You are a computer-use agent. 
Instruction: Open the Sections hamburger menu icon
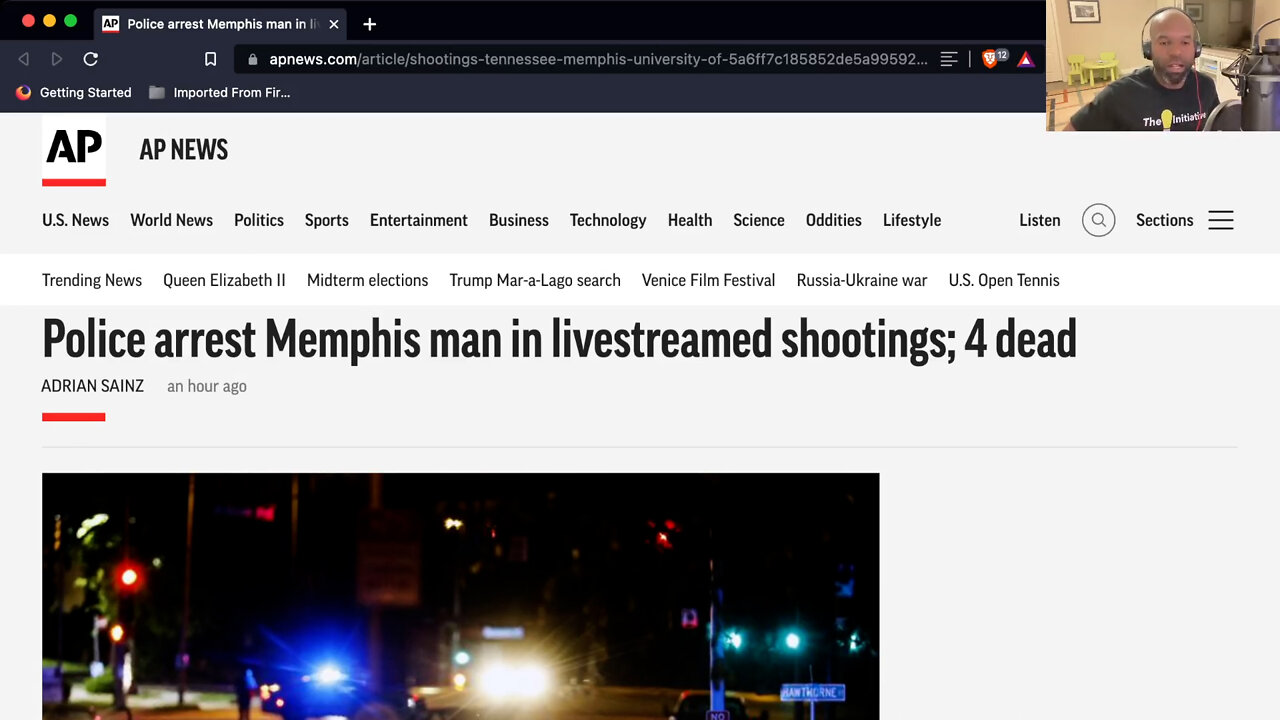pyautogui.click(x=1221, y=220)
